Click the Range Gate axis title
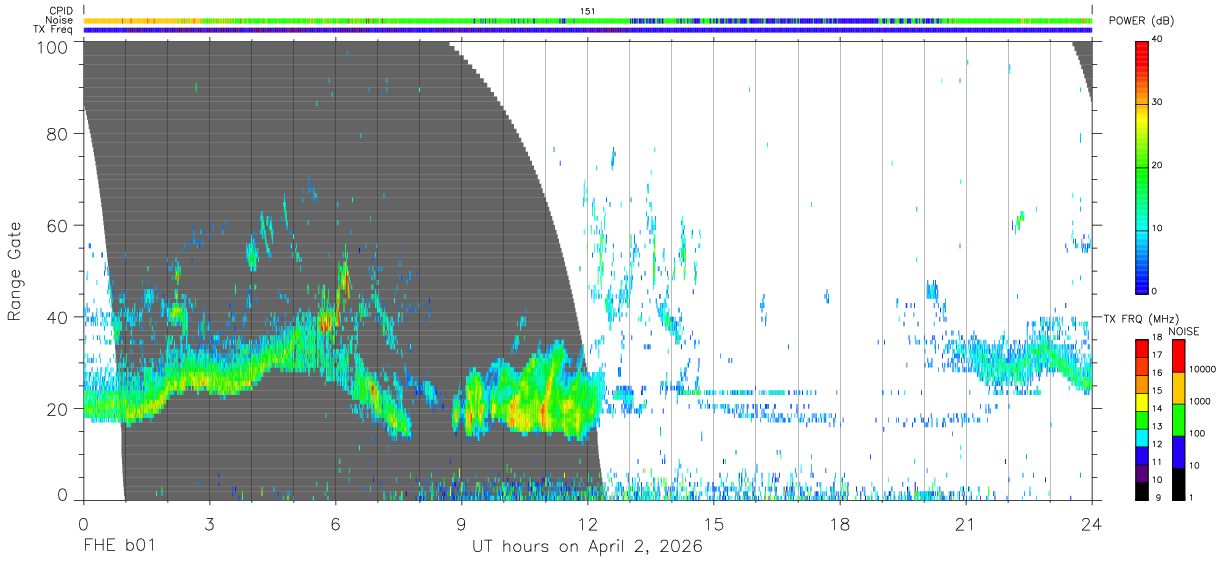The image size is (1228, 567). pyautogui.click(x=15, y=271)
